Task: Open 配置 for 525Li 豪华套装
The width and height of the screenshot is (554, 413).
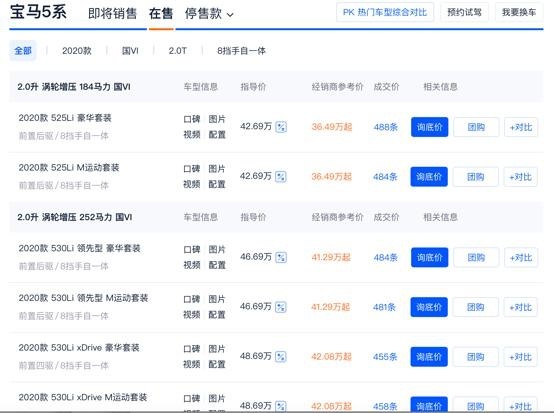Action: tap(217, 135)
